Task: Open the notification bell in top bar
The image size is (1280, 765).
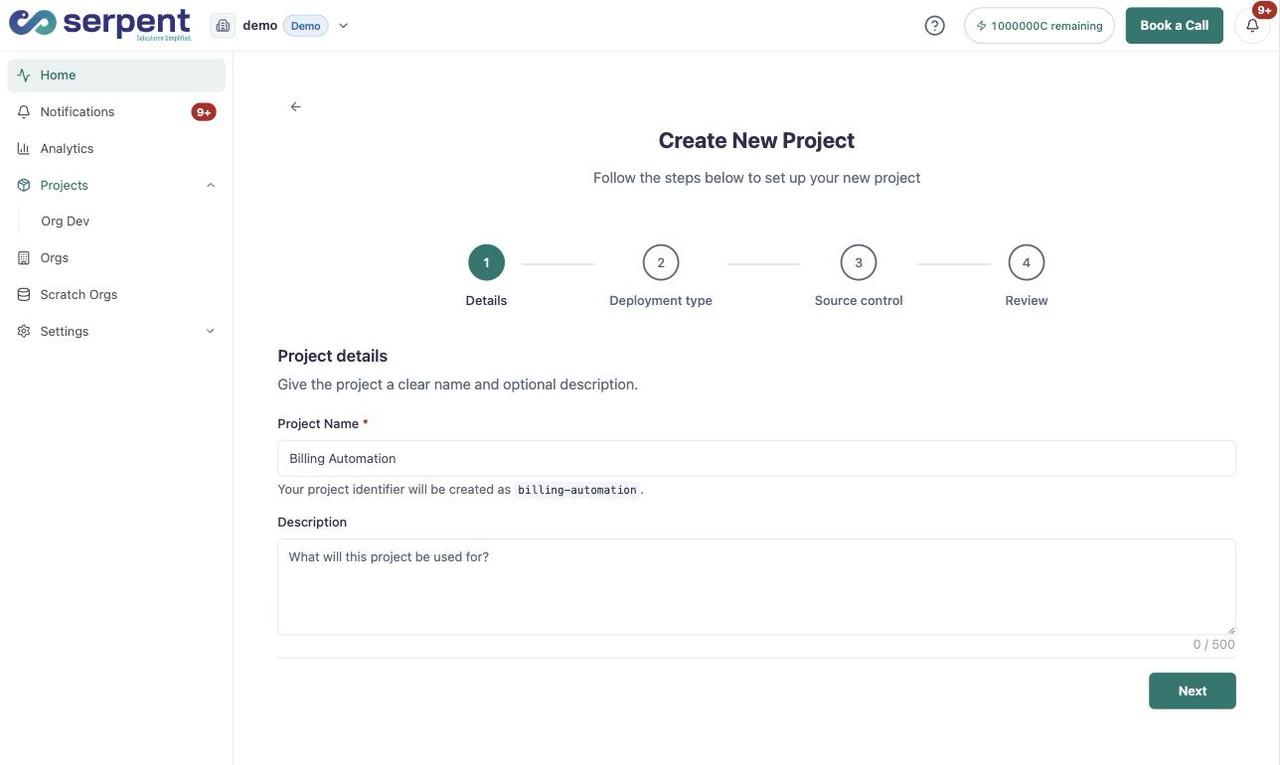Action: pos(1252,25)
